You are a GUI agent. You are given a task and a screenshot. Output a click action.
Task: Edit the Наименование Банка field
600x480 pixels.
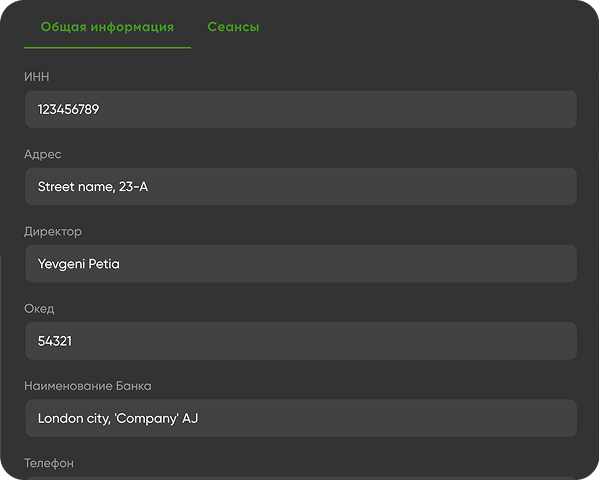[301, 418]
